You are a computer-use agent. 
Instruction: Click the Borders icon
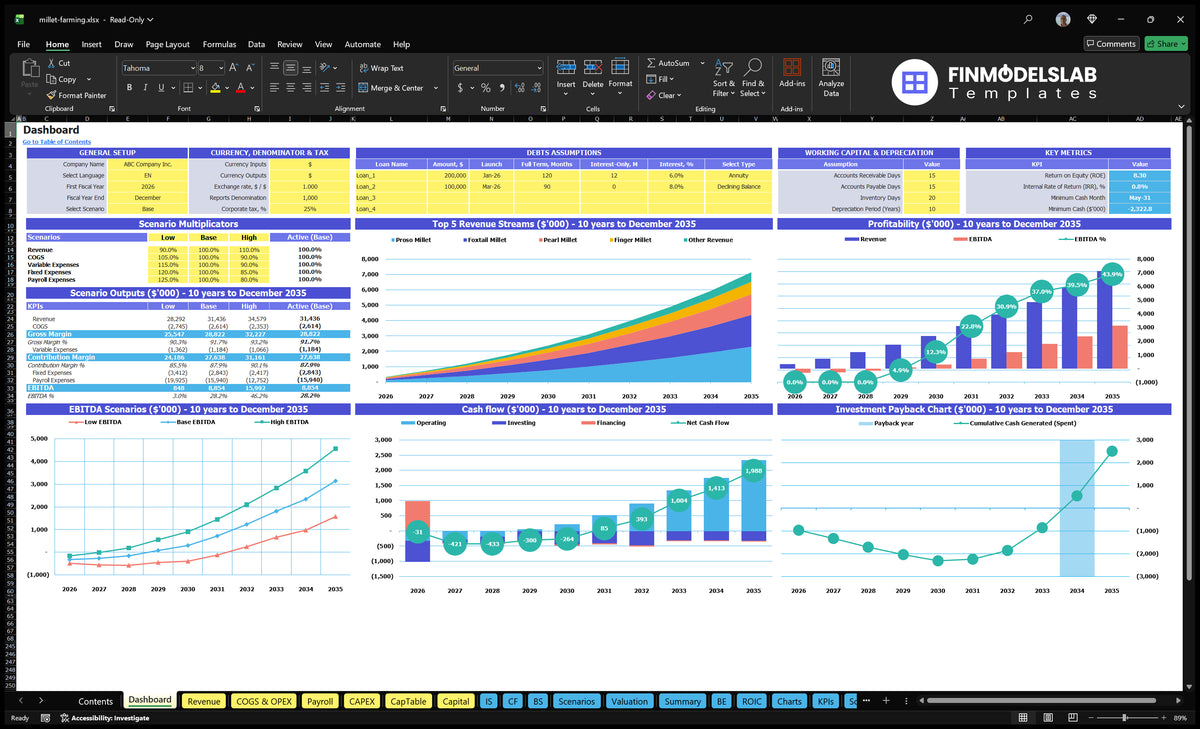coord(188,88)
